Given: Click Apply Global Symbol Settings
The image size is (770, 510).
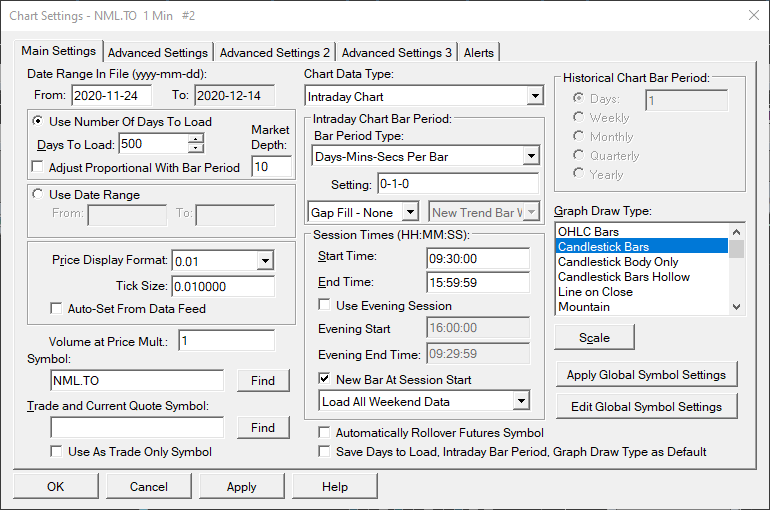Looking at the screenshot, I should [x=646, y=375].
